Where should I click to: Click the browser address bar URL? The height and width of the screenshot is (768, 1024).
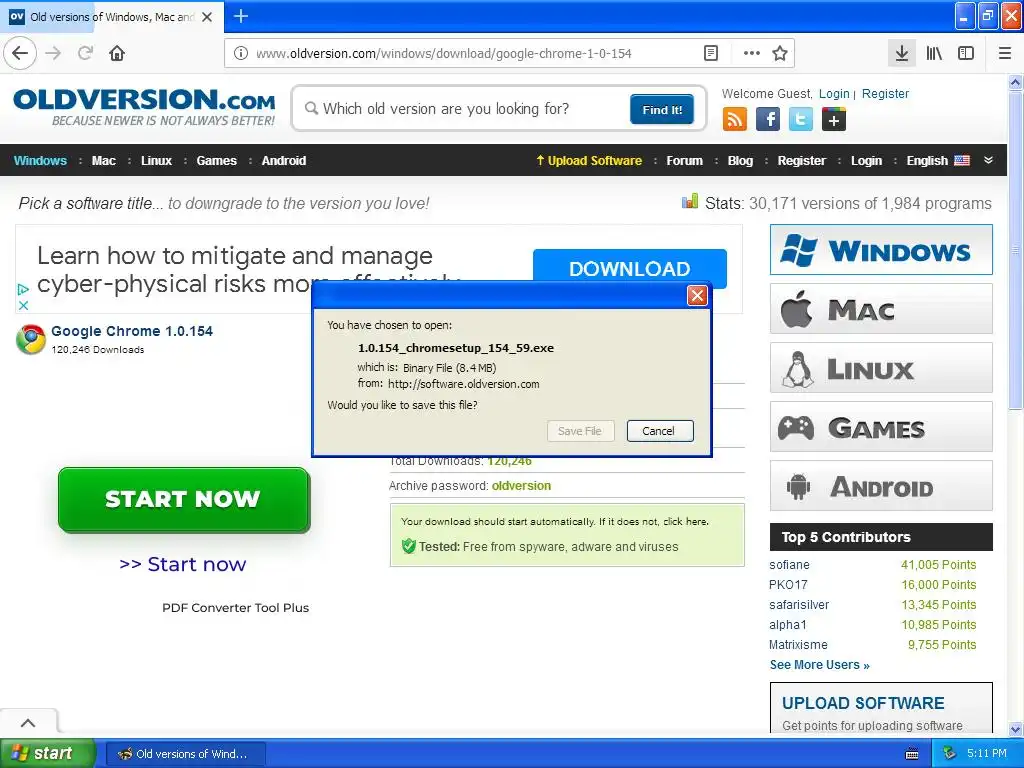(x=443, y=54)
